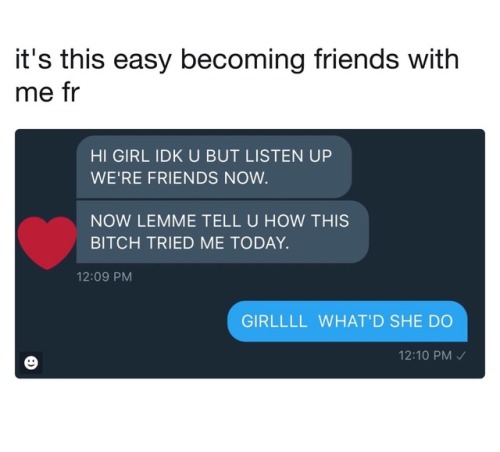Image resolution: width=500 pixels, height=452 pixels.
Task: Click the "me fr" caption line
Action: pos(47,92)
